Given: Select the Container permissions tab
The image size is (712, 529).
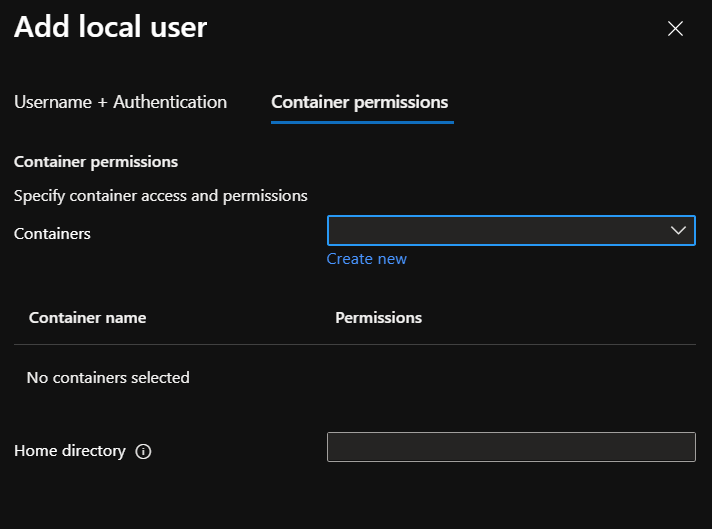Looking at the screenshot, I should point(360,102).
